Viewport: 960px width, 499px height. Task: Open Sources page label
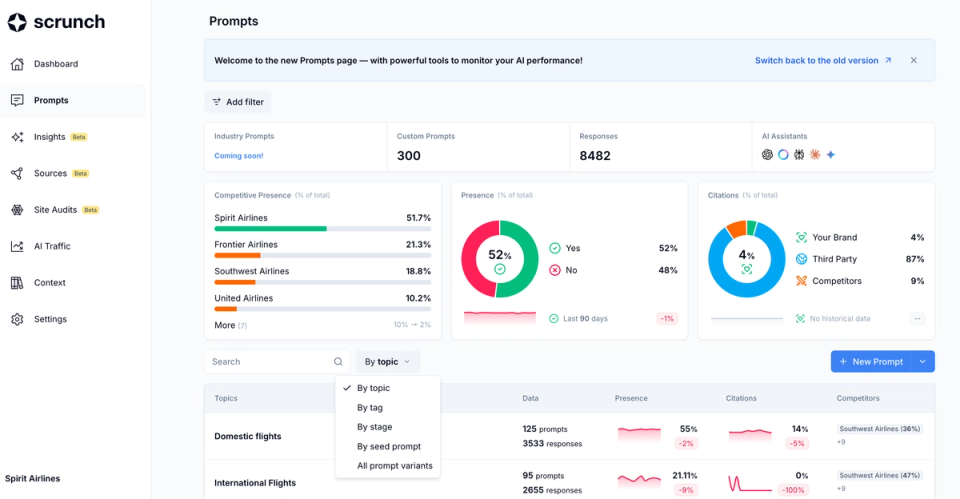50,173
